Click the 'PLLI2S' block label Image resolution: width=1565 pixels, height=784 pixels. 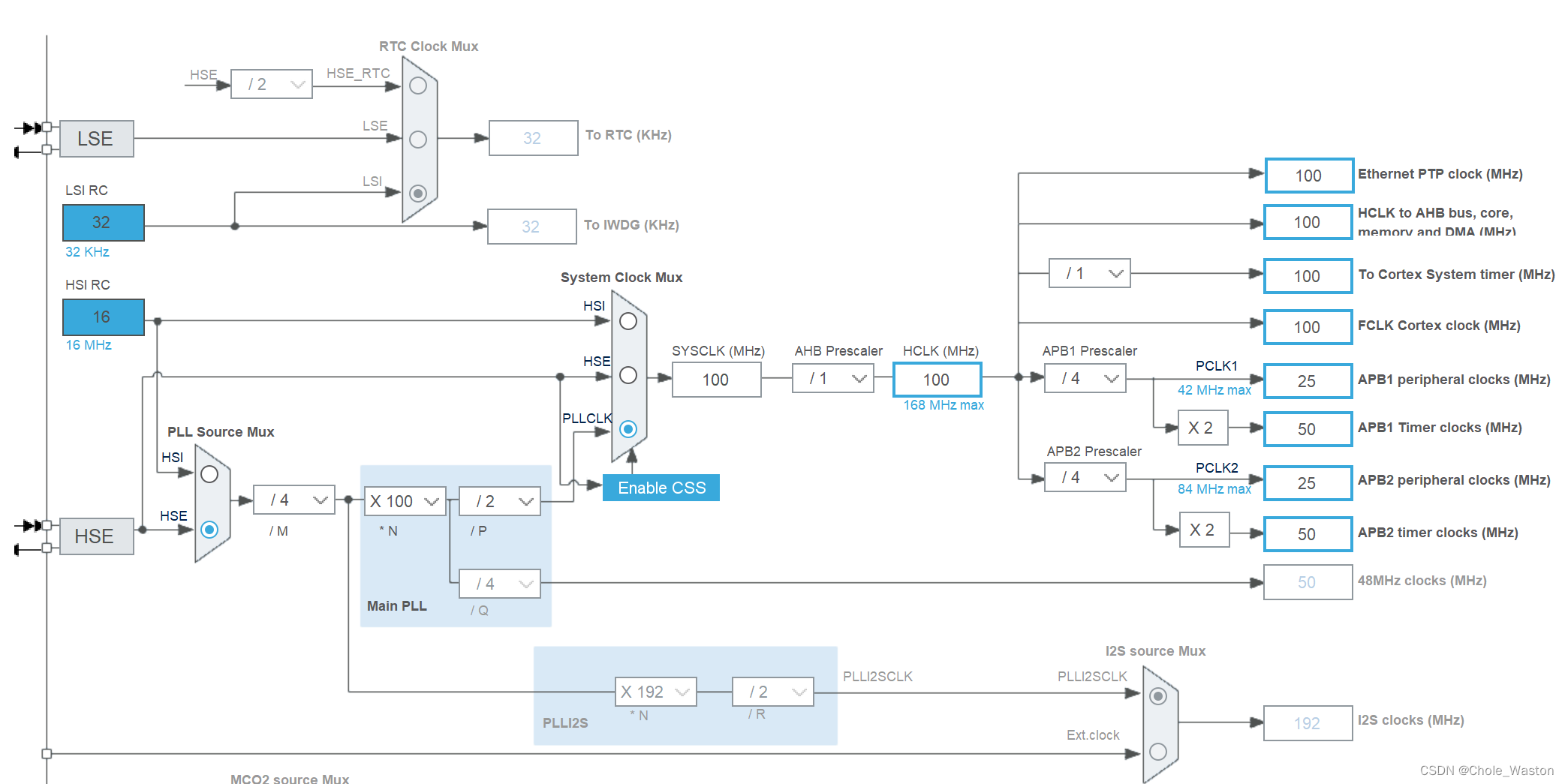[565, 723]
